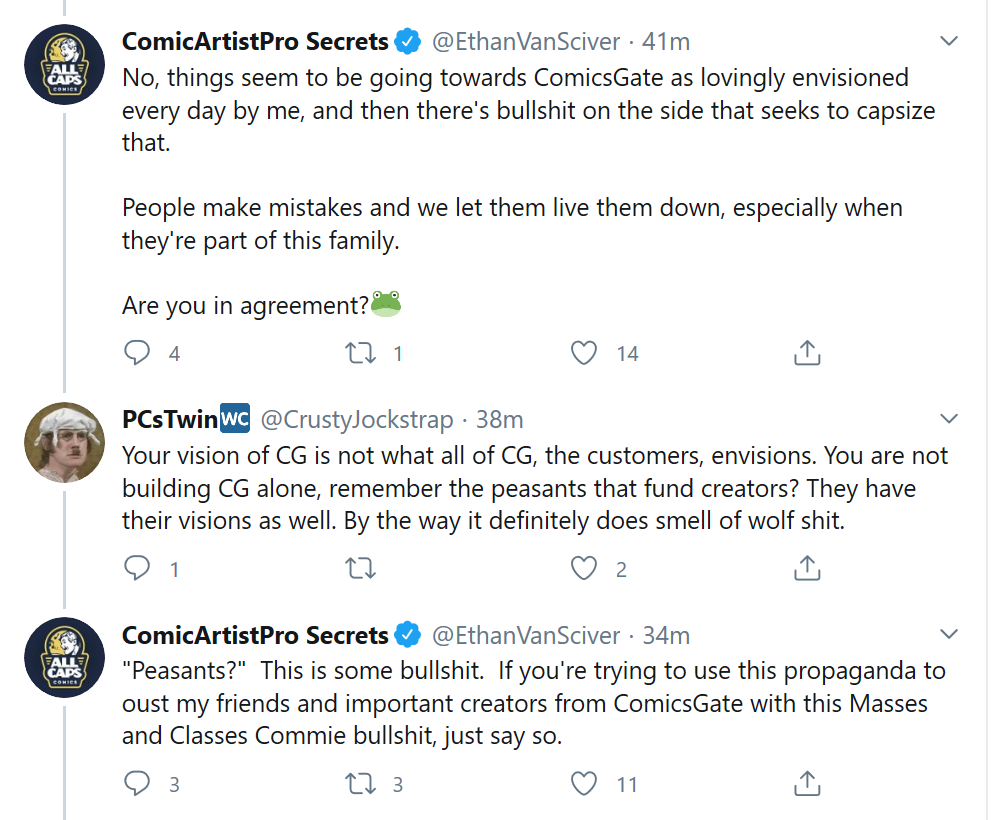
Task: Open the @CrustyJockstrap profile handle
Action: click(356, 420)
